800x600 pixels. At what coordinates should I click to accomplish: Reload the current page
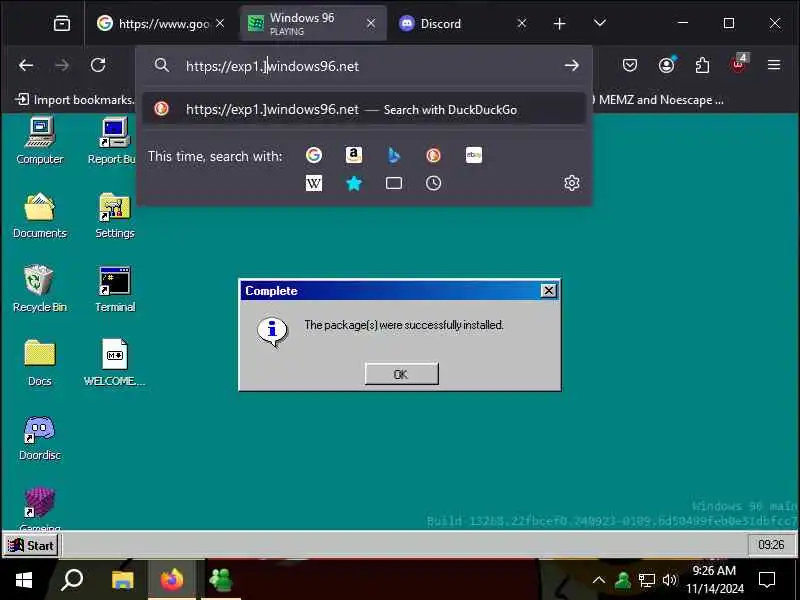click(98, 65)
